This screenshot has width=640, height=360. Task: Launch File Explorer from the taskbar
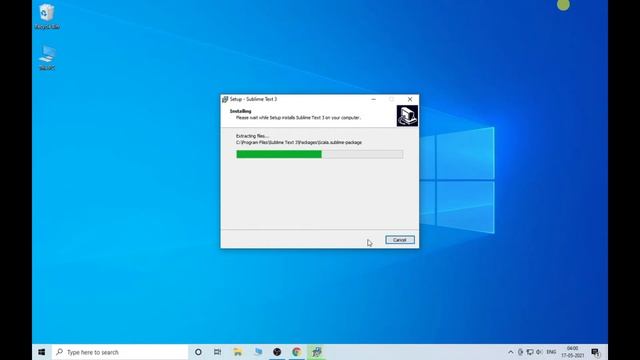pos(238,352)
